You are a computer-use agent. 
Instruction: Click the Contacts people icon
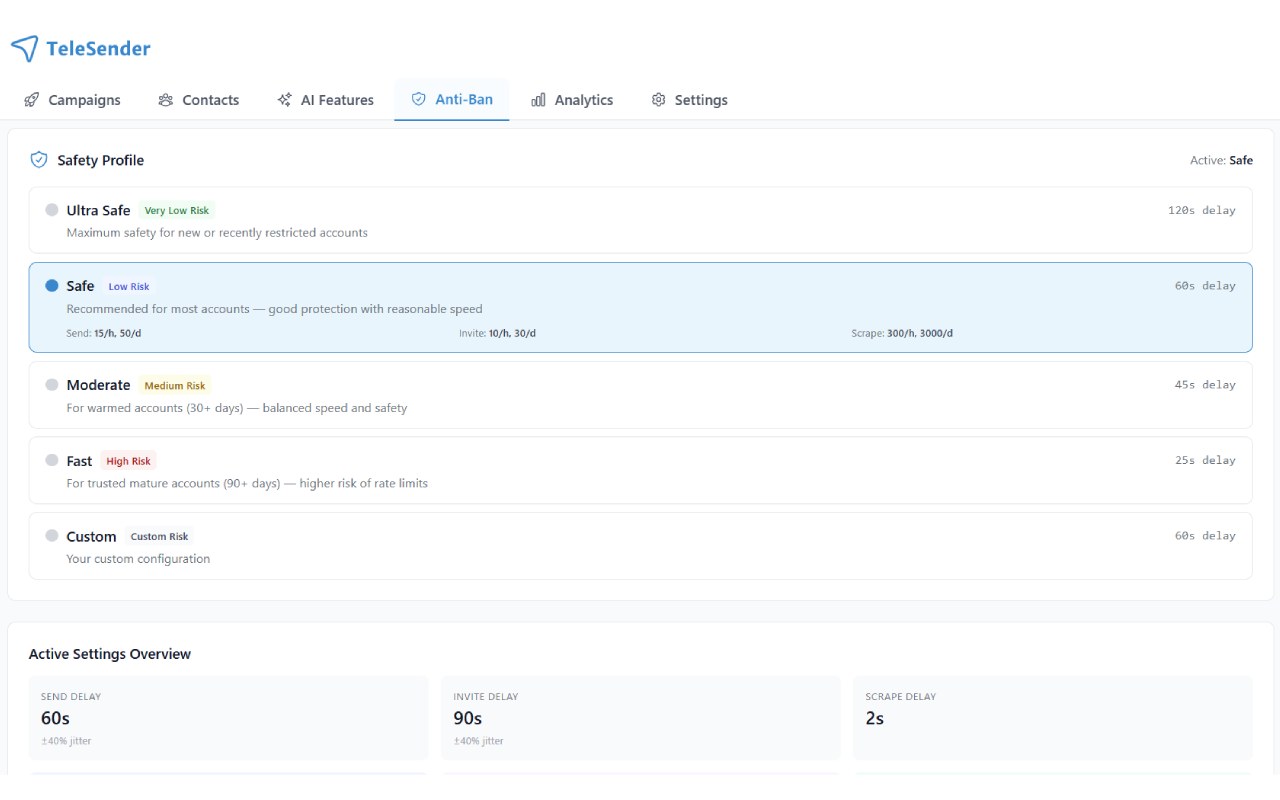pyautogui.click(x=166, y=100)
